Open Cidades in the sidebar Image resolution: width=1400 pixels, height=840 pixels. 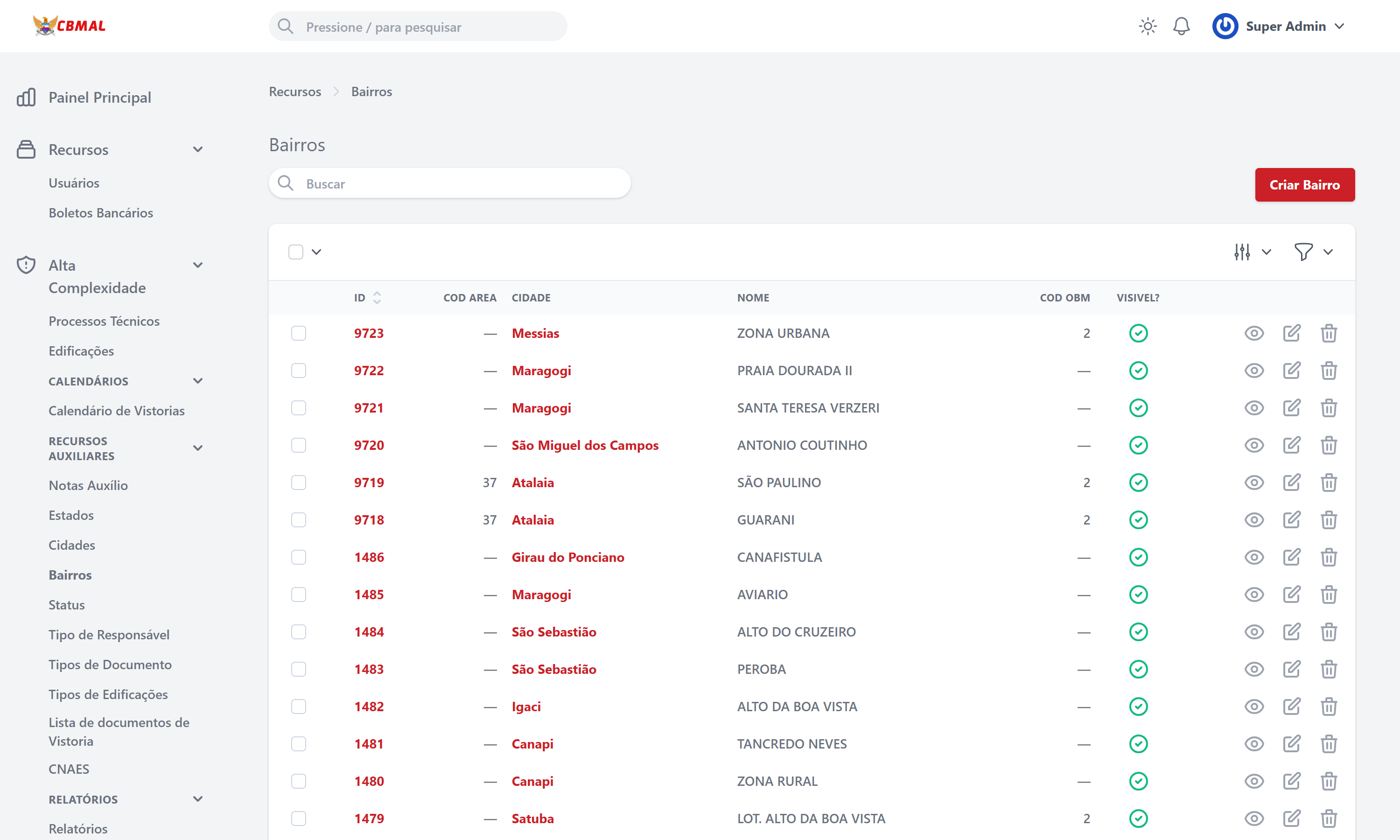pos(72,545)
